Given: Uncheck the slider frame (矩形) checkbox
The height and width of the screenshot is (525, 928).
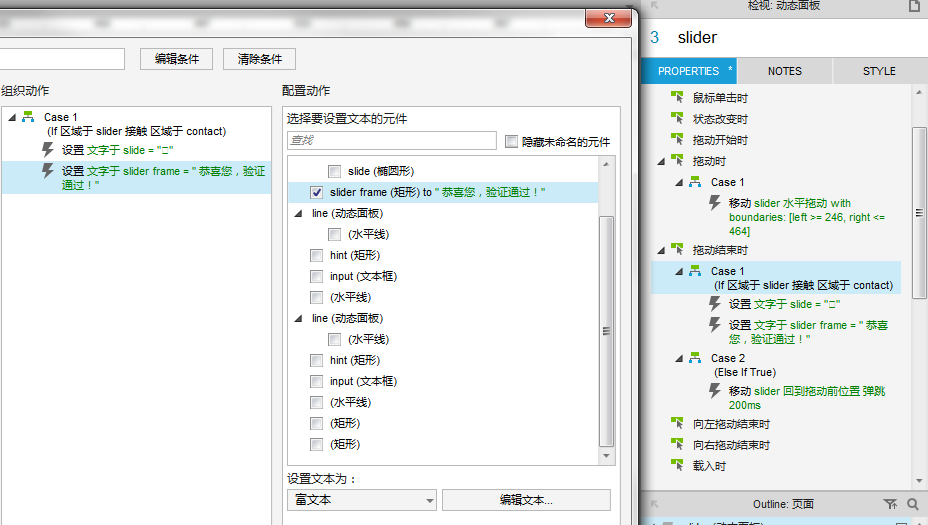Looking at the screenshot, I should pos(317,192).
